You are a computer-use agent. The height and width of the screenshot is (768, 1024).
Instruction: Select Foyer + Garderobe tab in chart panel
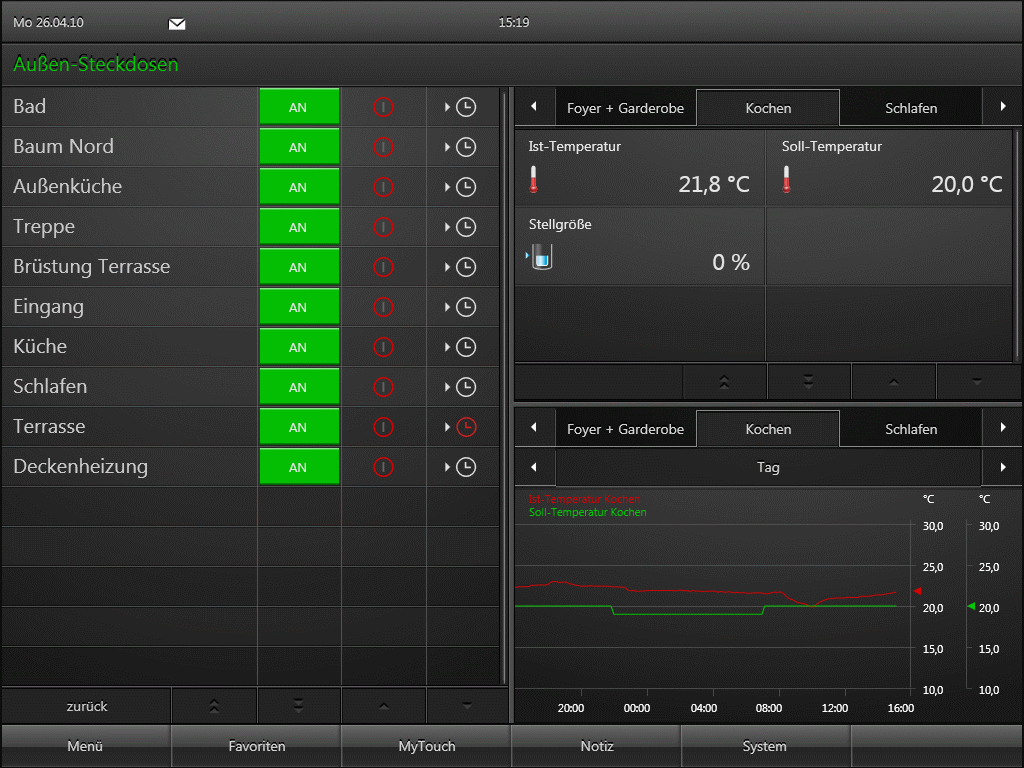pyautogui.click(x=626, y=429)
